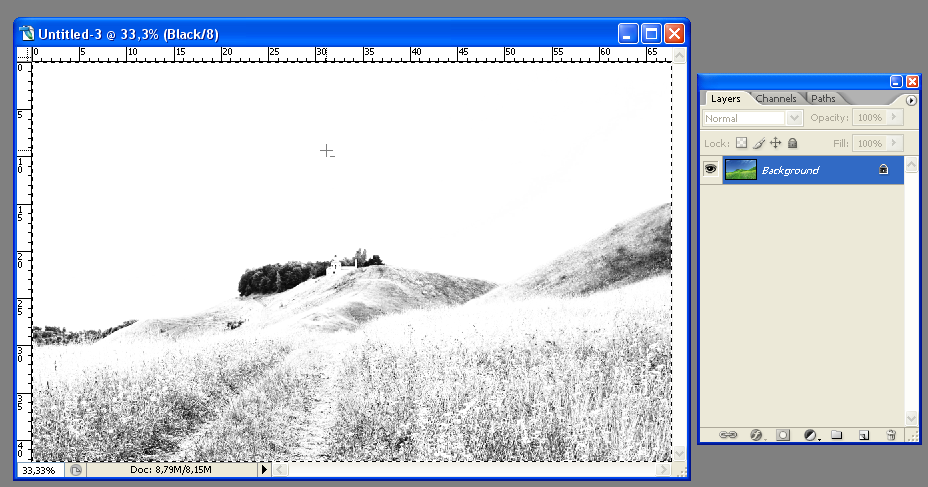
Task: Open the Layers palette flyout menu
Action: pyautogui.click(x=911, y=100)
